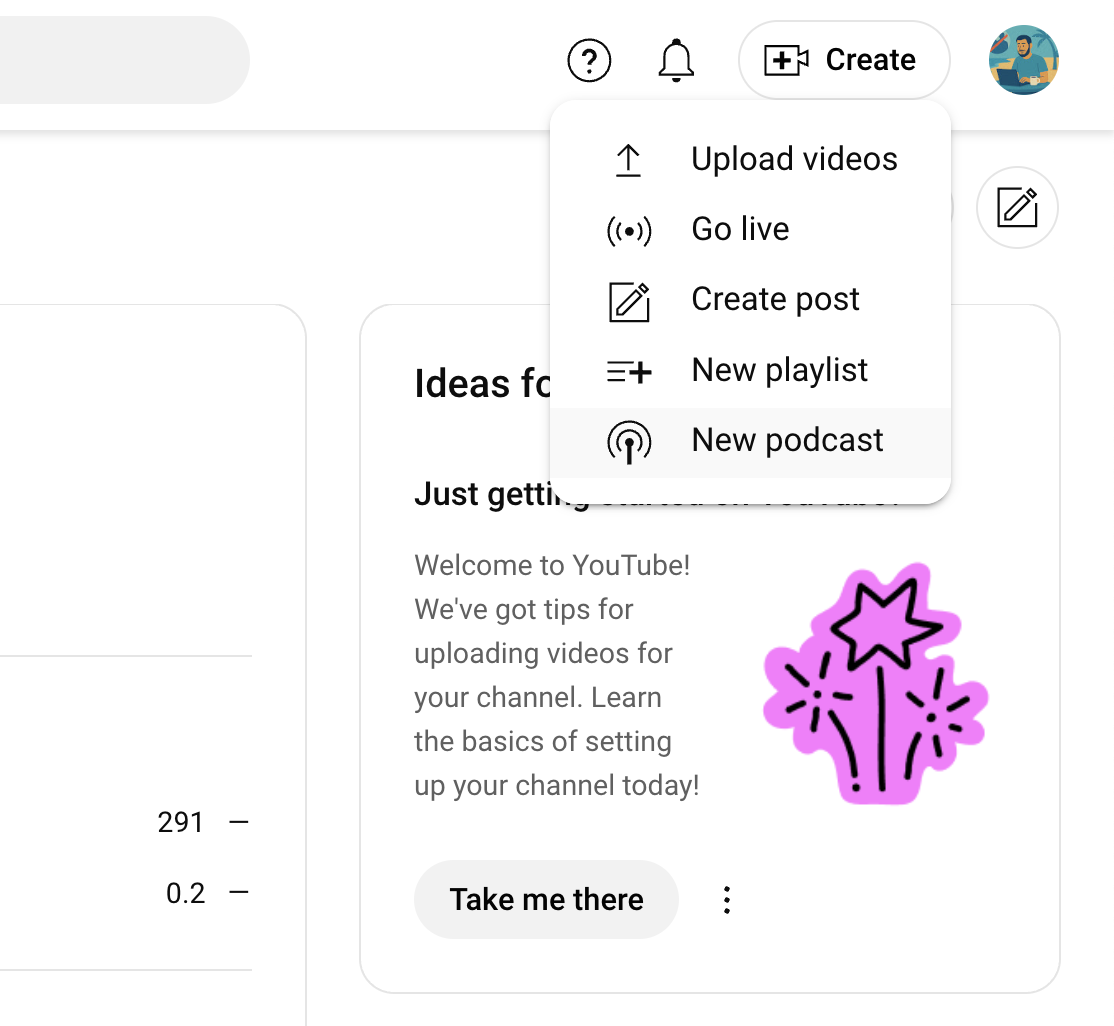Viewport: 1114px width, 1026px height.
Task: Choose New podcast in menu
Action: [750, 441]
